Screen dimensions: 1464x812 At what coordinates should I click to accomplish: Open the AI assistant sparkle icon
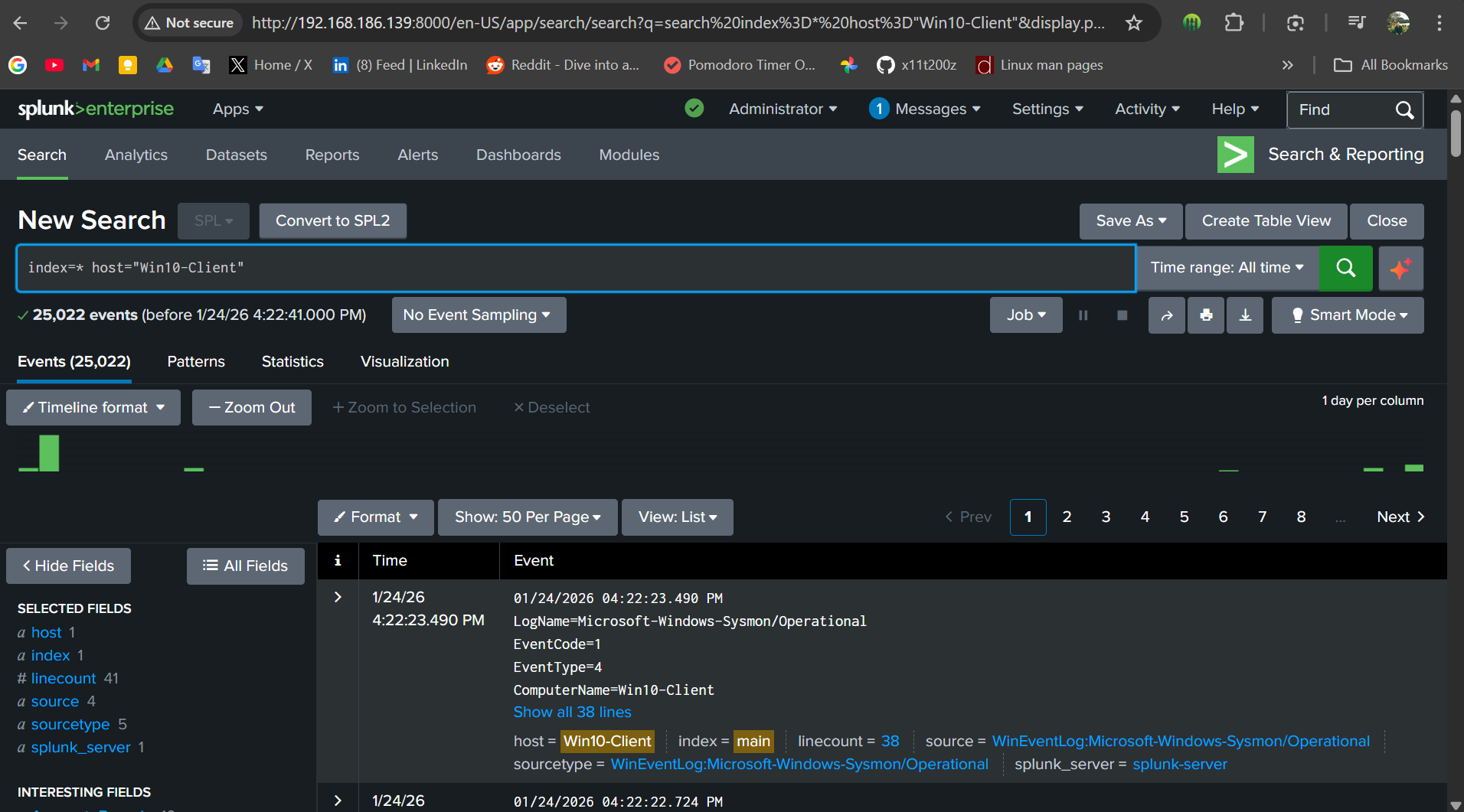pos(1400,268)
